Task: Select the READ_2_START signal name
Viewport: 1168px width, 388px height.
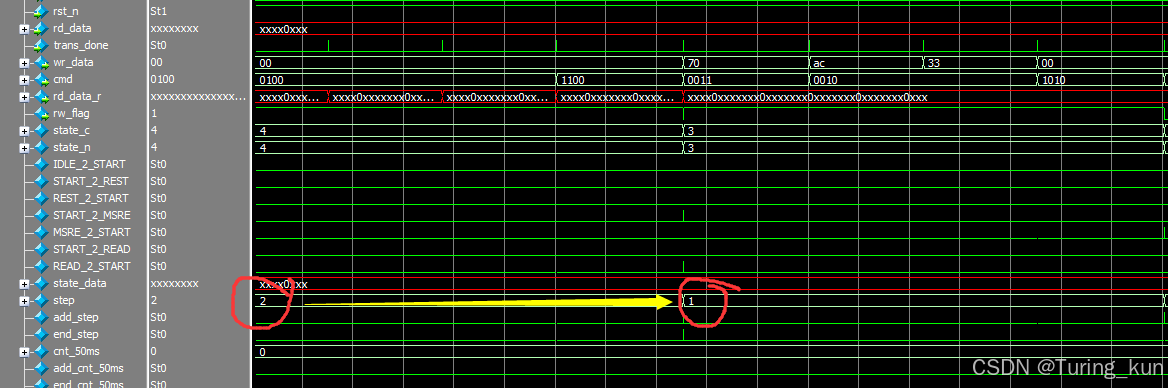Action: [x=92, y=267]
